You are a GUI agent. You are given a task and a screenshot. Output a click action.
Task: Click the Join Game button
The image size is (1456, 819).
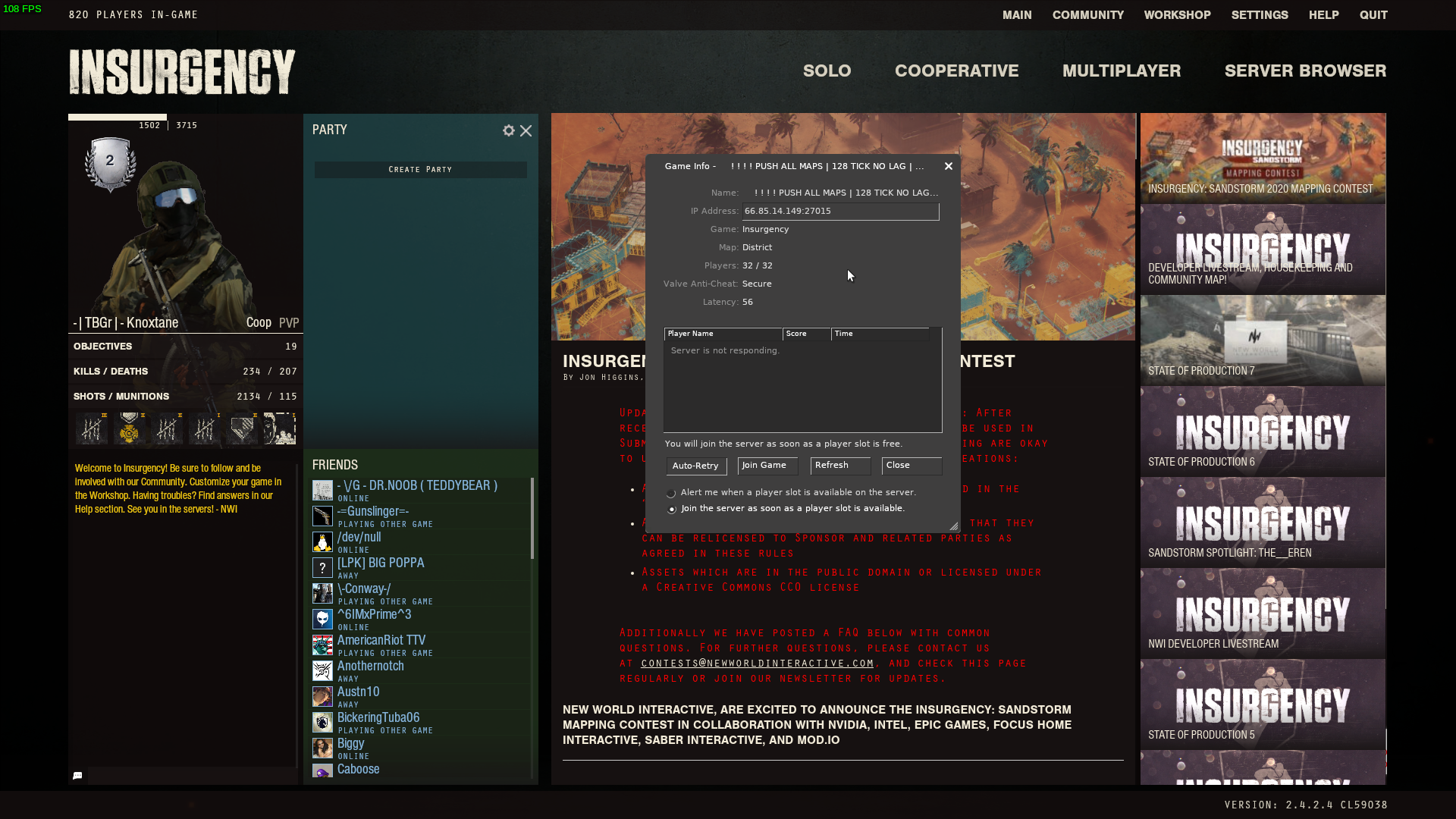point(767,466)
